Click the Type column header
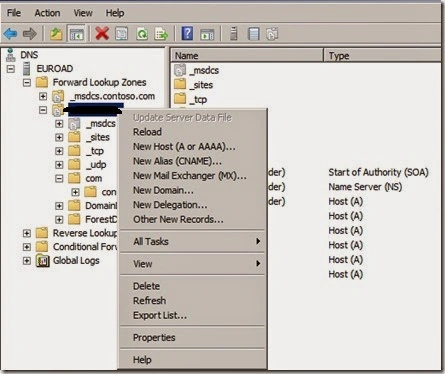 pyautogui.click(x=382, y=55)
